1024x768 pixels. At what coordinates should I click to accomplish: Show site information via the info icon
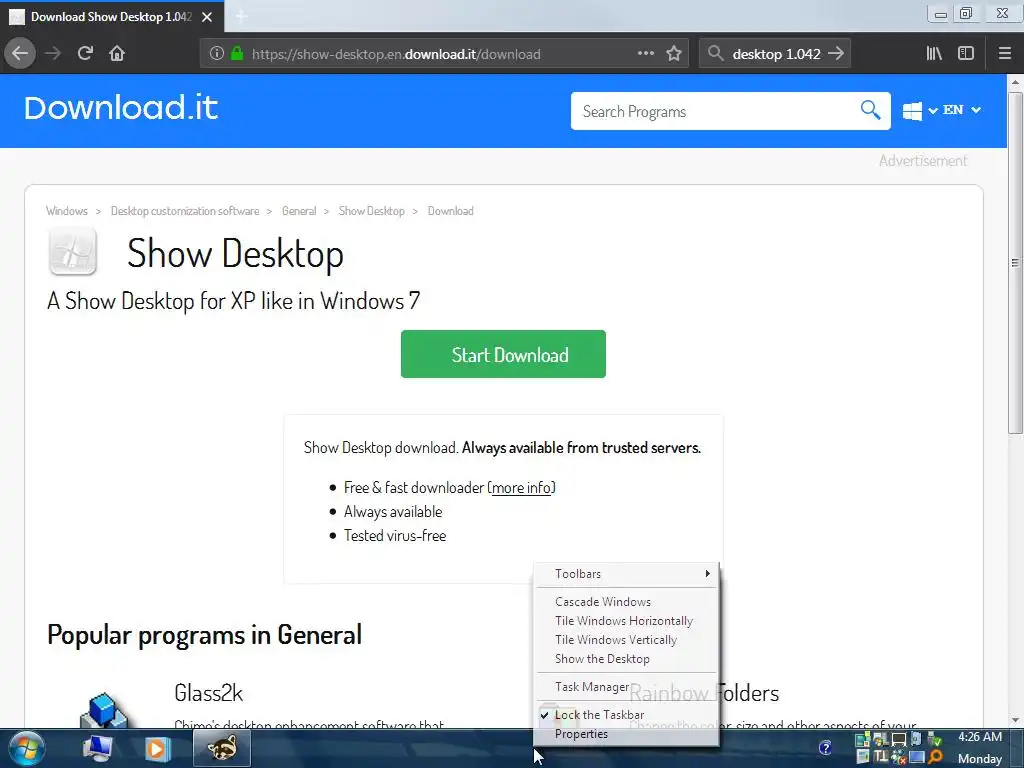pyautogui.click(x=217, y=54)
